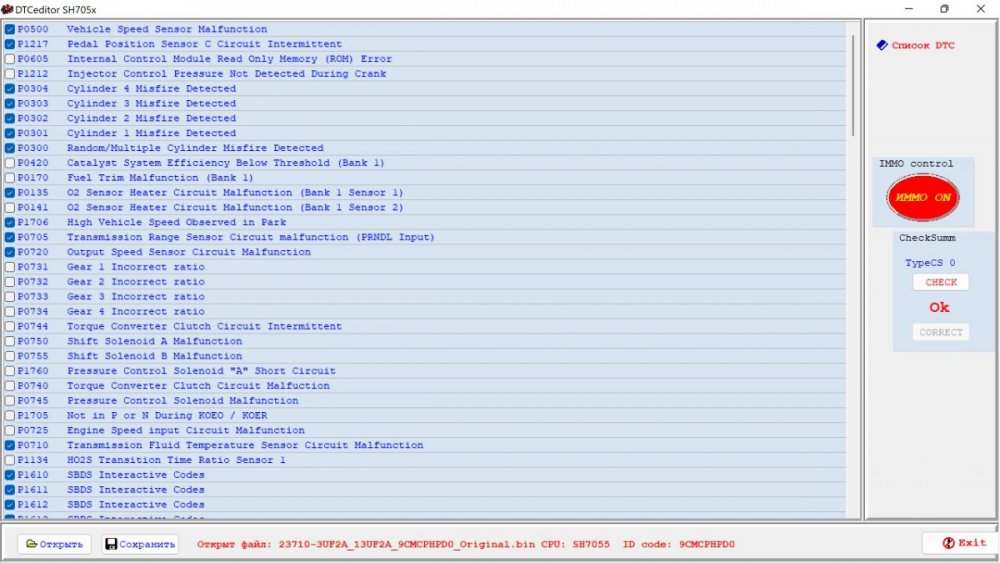Uncheck the P0304 Cylinder 4 Misfire checkbox

(10, 89)
